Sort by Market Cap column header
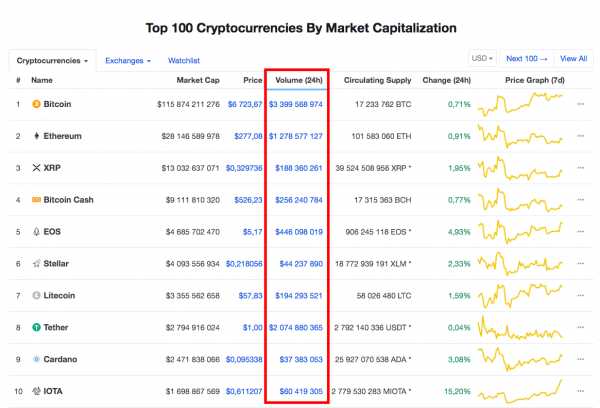 coord(198,80)
